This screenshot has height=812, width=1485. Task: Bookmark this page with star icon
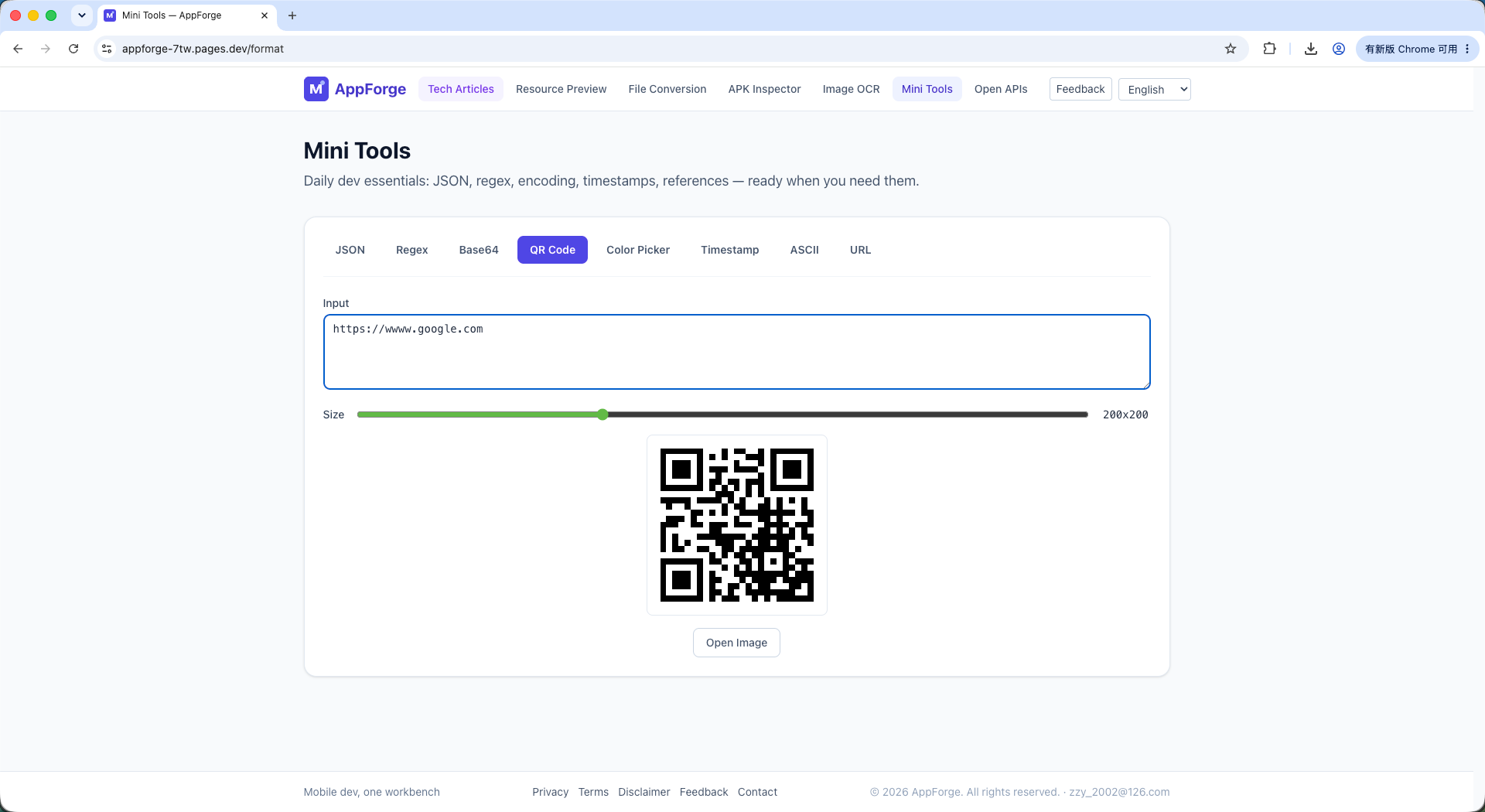click(1231, 49)
